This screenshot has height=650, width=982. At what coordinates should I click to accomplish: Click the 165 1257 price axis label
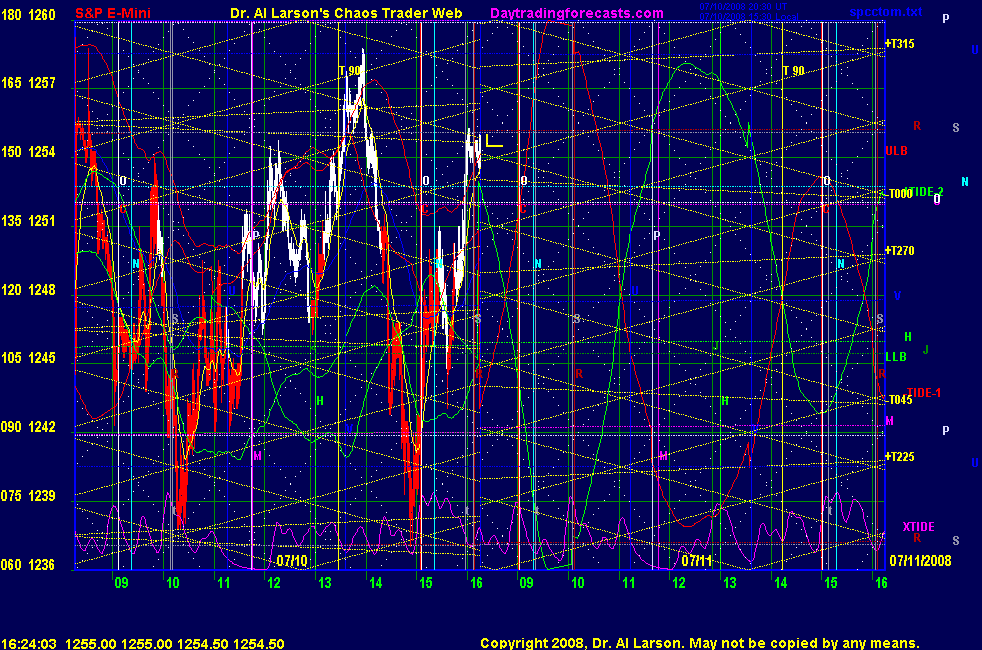[28, 83]
